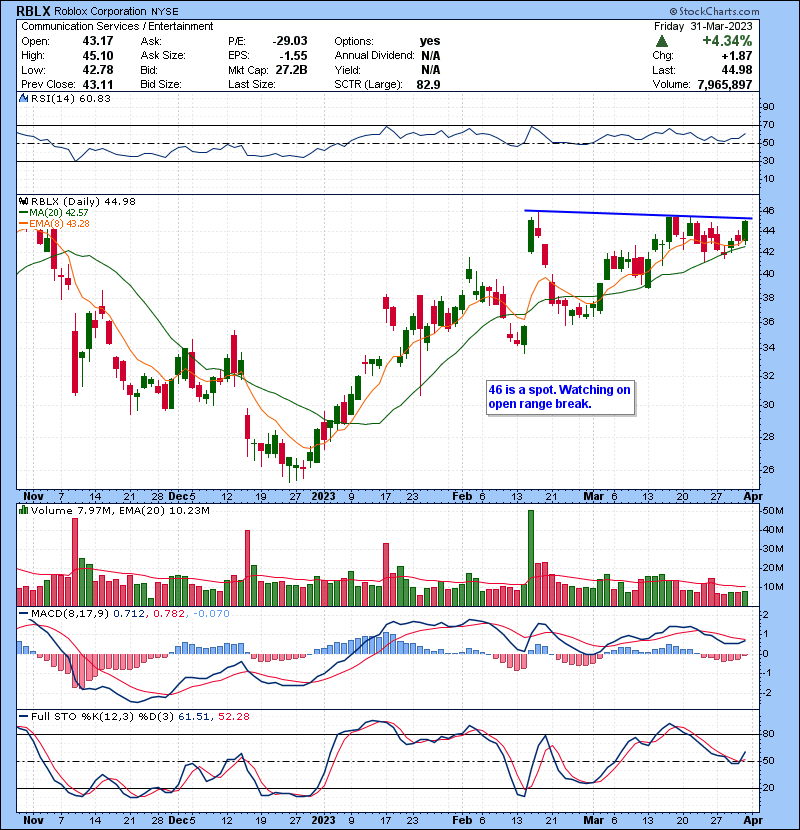Click the Chg +1.87 value
The width and height of the screenshot is (800, 830).
pos(736,56)
